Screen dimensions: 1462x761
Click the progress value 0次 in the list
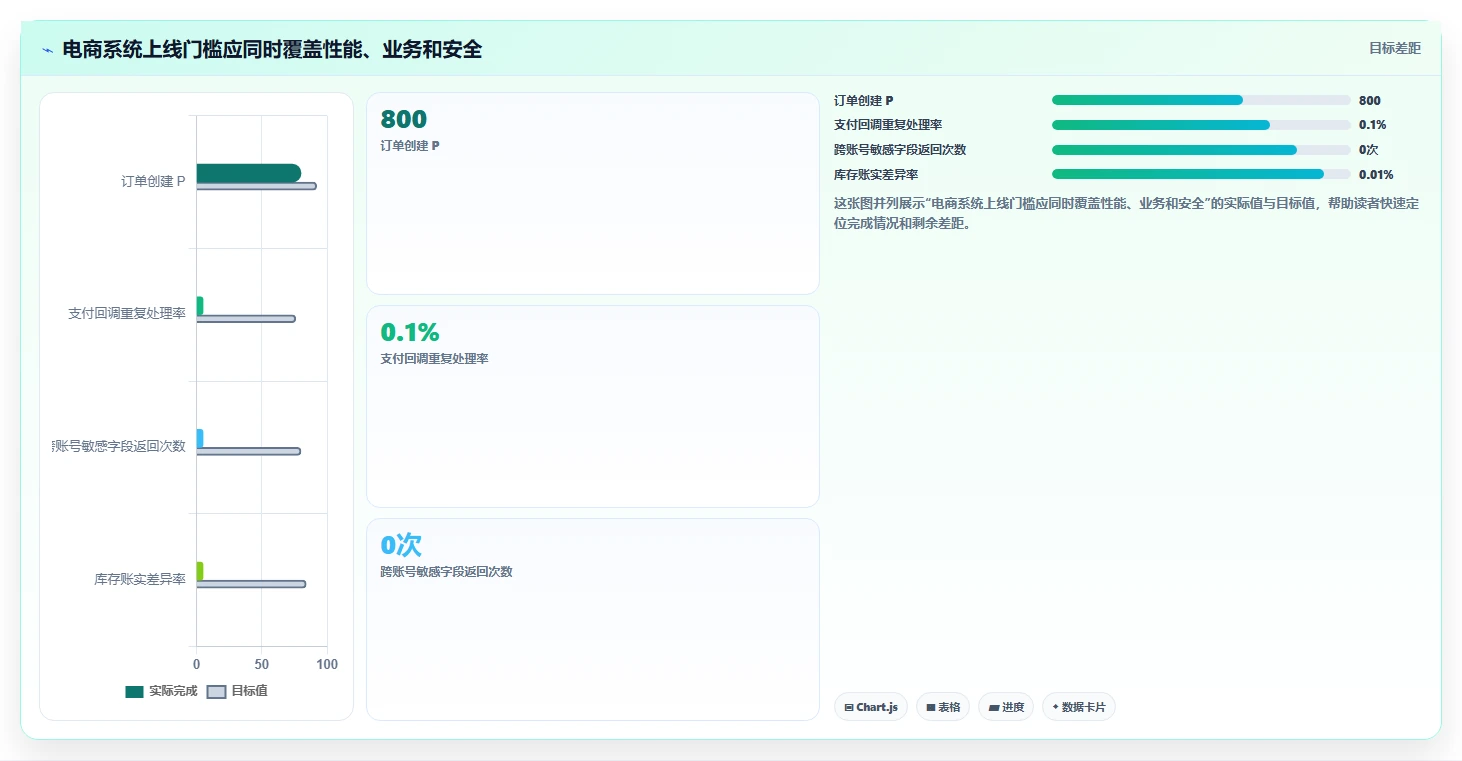pyautogui.click(x=1368, y=150)
